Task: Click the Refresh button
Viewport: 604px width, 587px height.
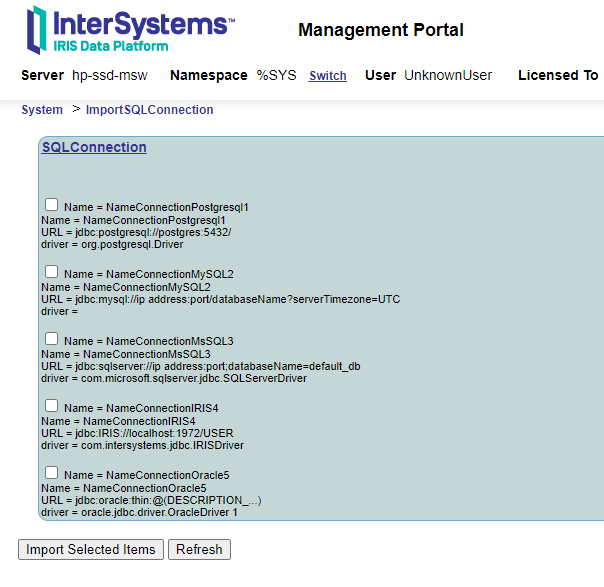Action: [200, 549]
